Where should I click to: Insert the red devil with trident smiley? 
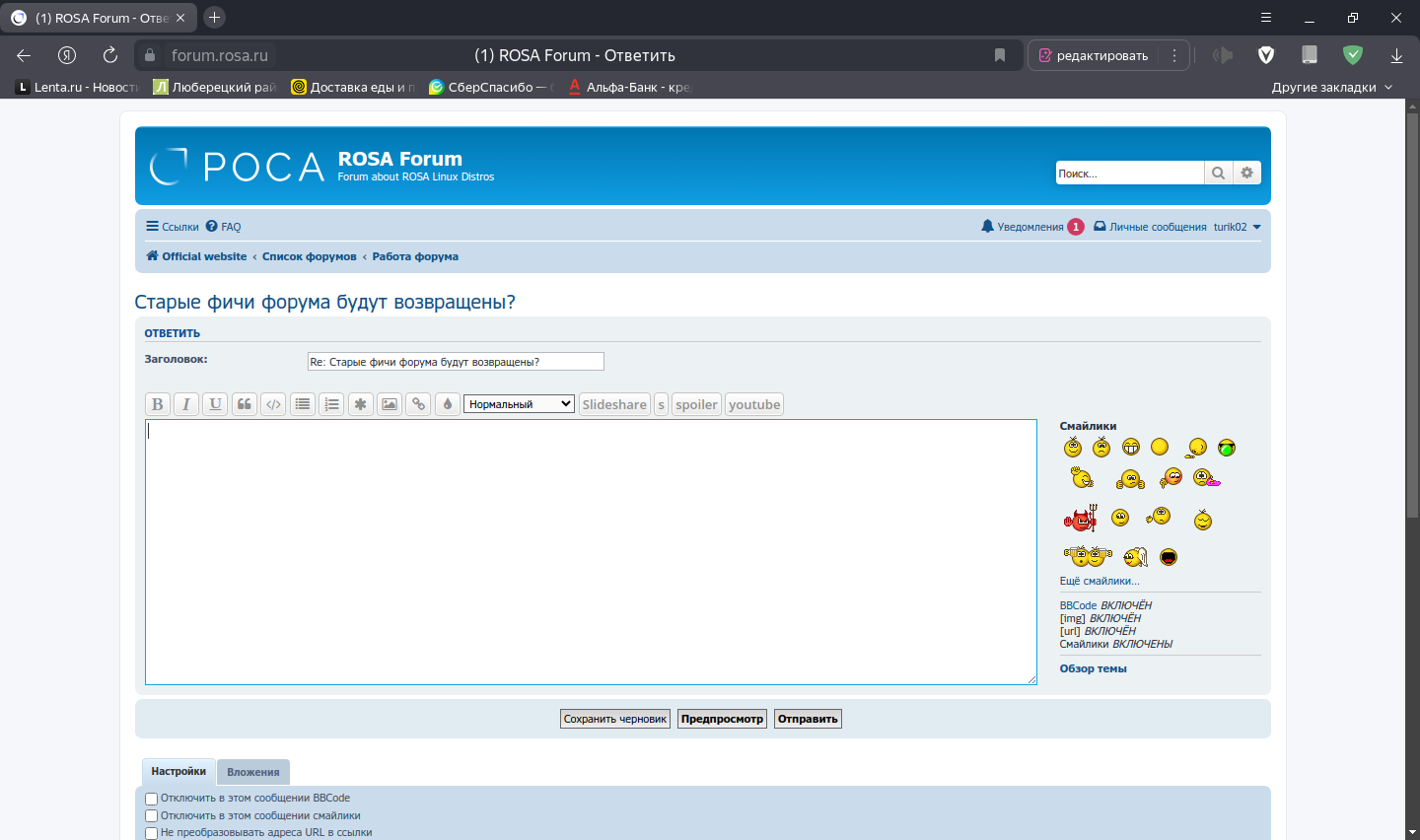click(x=1081, y=518)
